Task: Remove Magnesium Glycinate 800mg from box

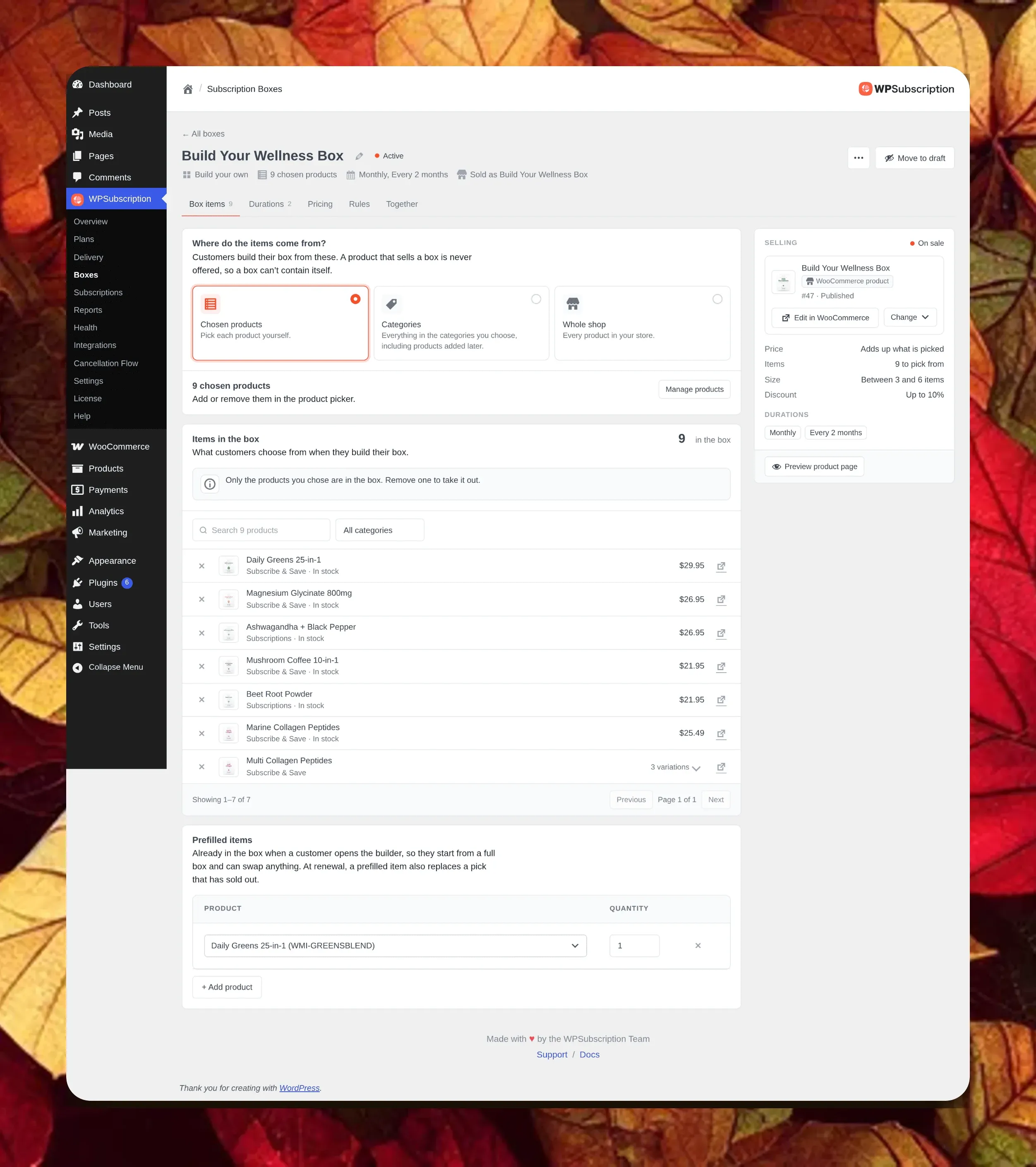Action: pyautogui.click(x=201, y=599)
